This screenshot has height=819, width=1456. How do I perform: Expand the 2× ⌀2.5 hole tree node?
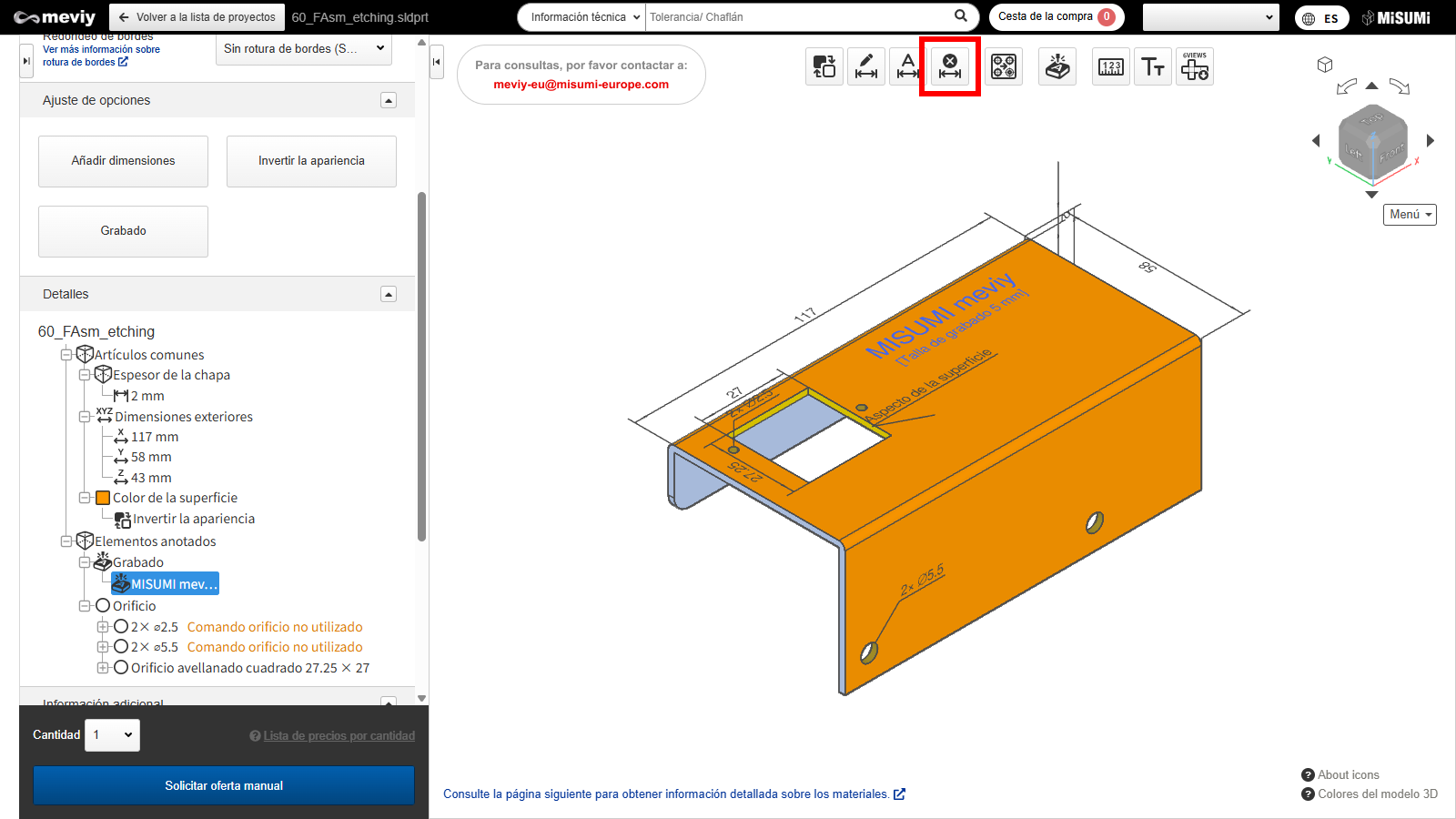(x=103, y=627)
